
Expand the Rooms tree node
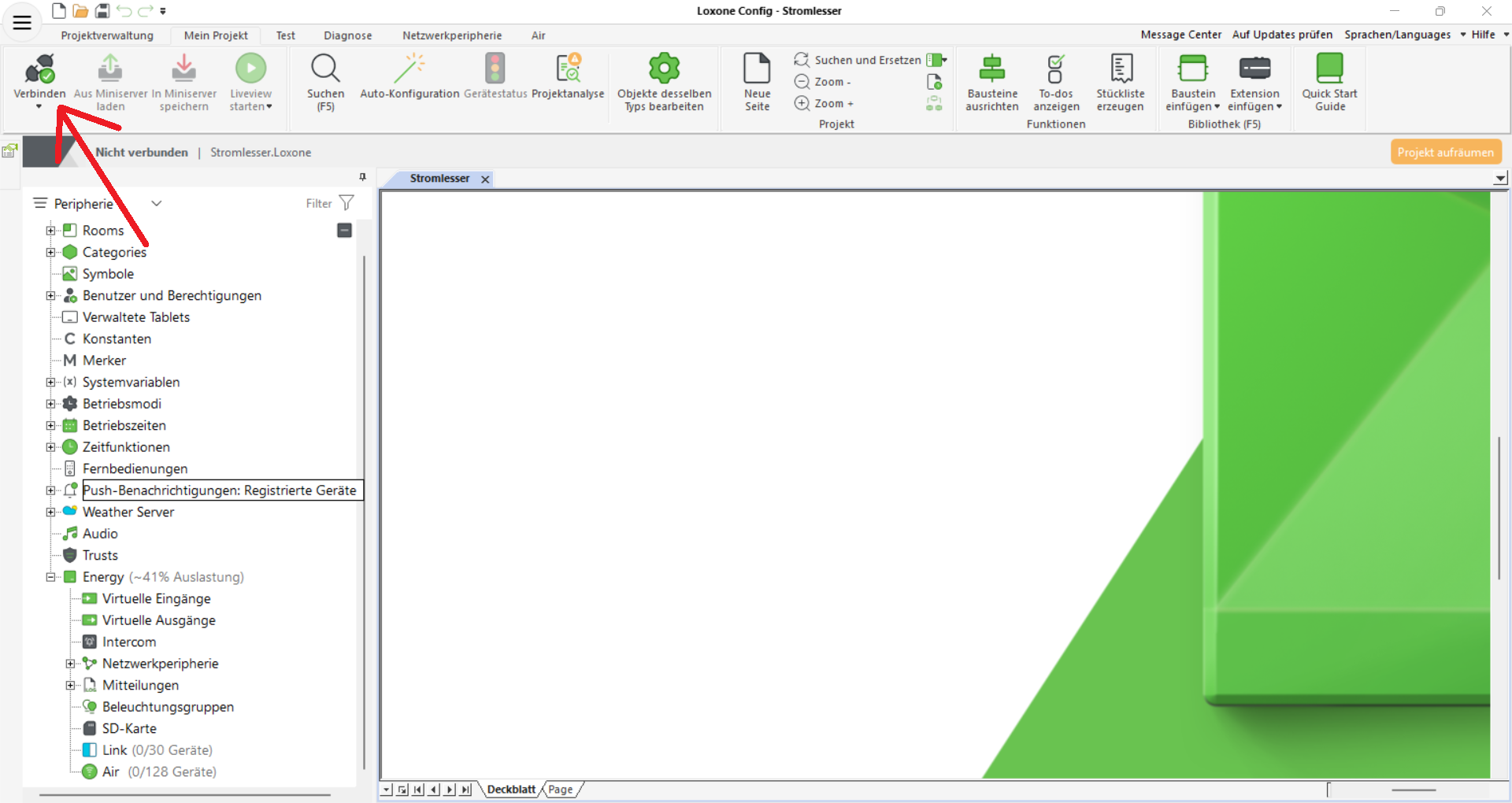point(50,231)
